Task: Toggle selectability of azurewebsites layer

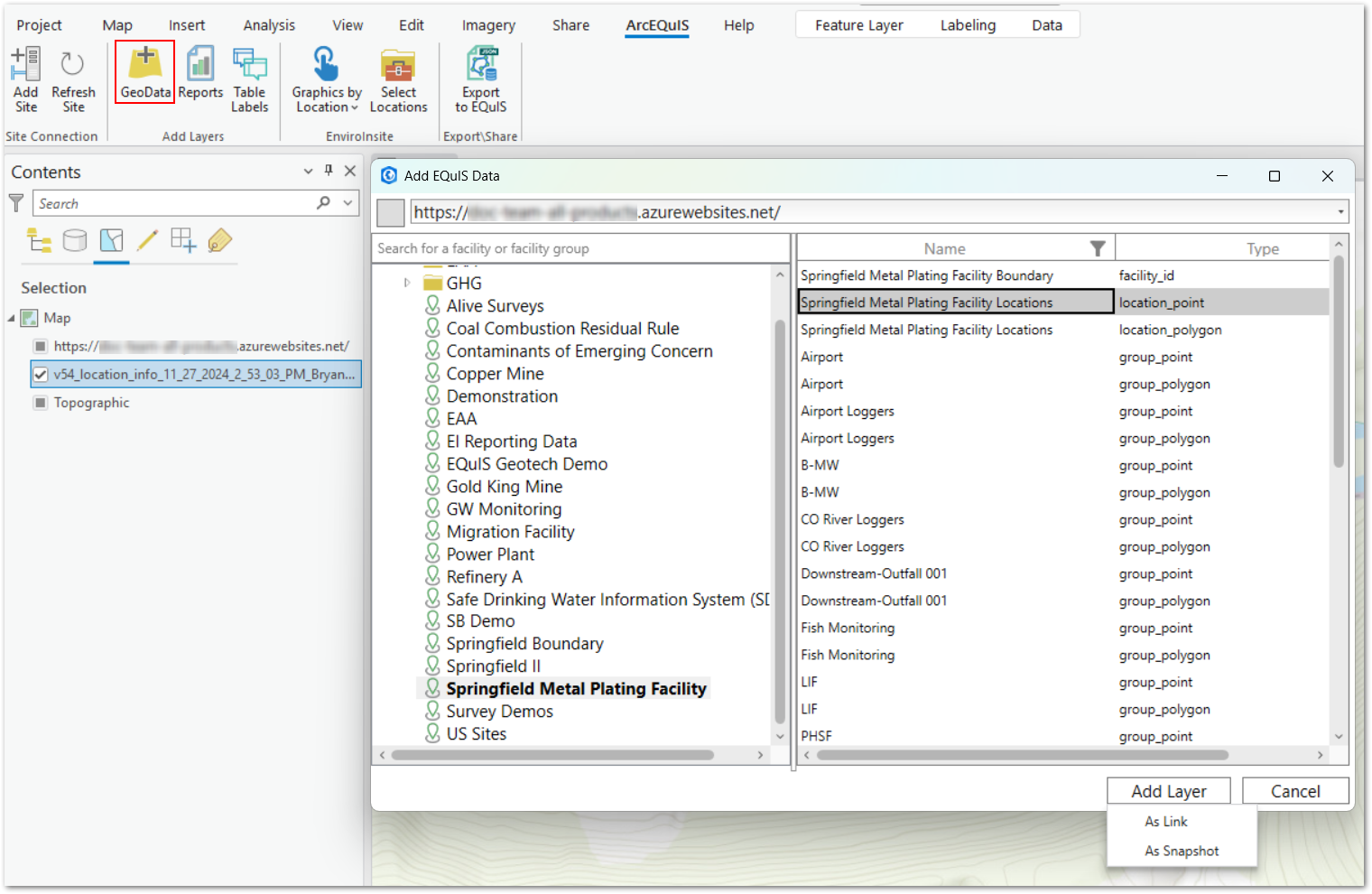Action: 40,346
